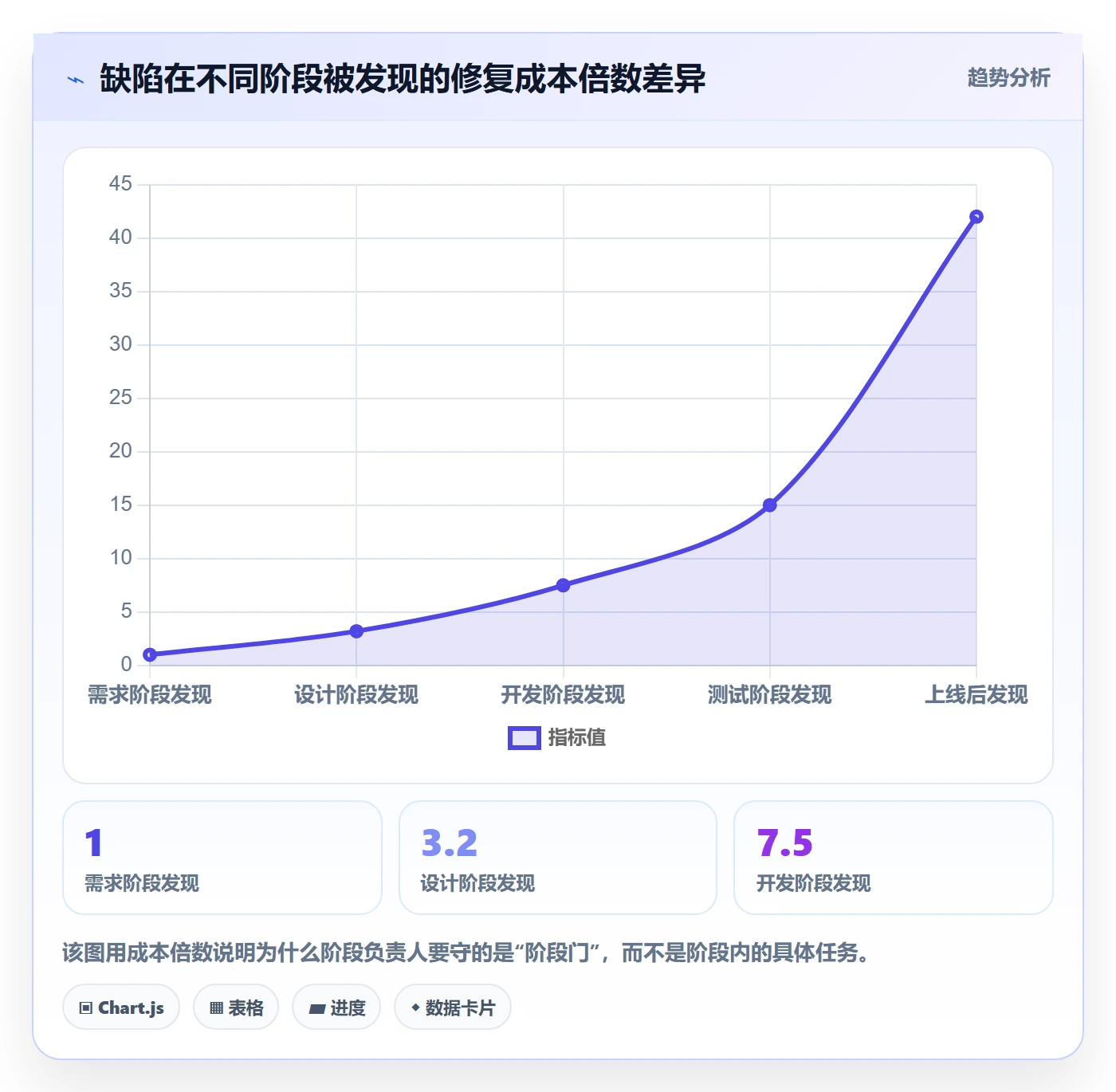Click the Chart.js tag chip
This screenshot has height=1092, width=1116.
click(x=121, y=1008)
